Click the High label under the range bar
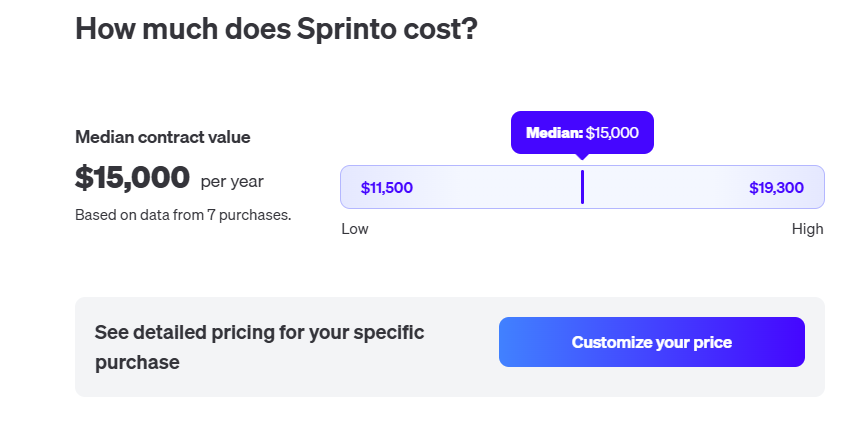 (x=807, y=229)
